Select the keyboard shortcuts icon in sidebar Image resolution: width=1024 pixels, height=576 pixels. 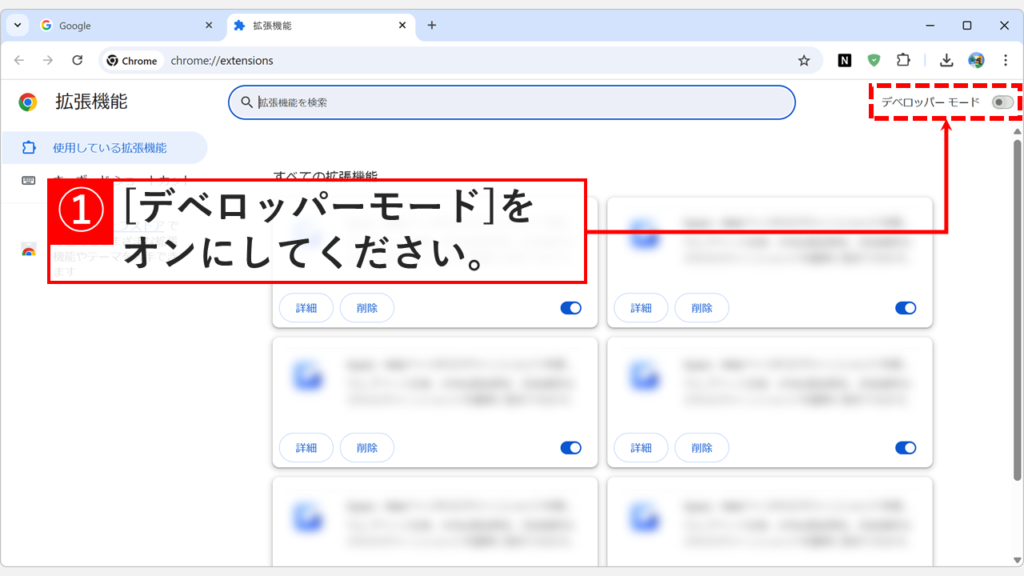[x=30, y=182]
